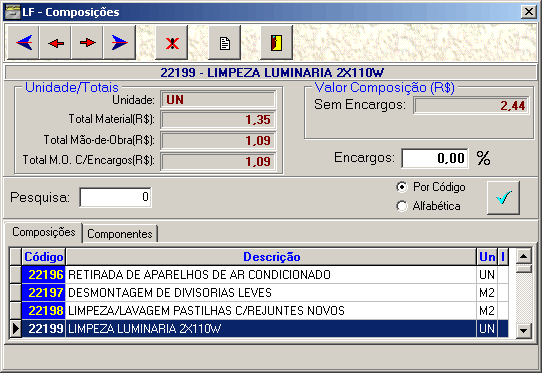Click current-row pointer beside 22199
This screenshot has height=373, width=542.
point(16,329)
